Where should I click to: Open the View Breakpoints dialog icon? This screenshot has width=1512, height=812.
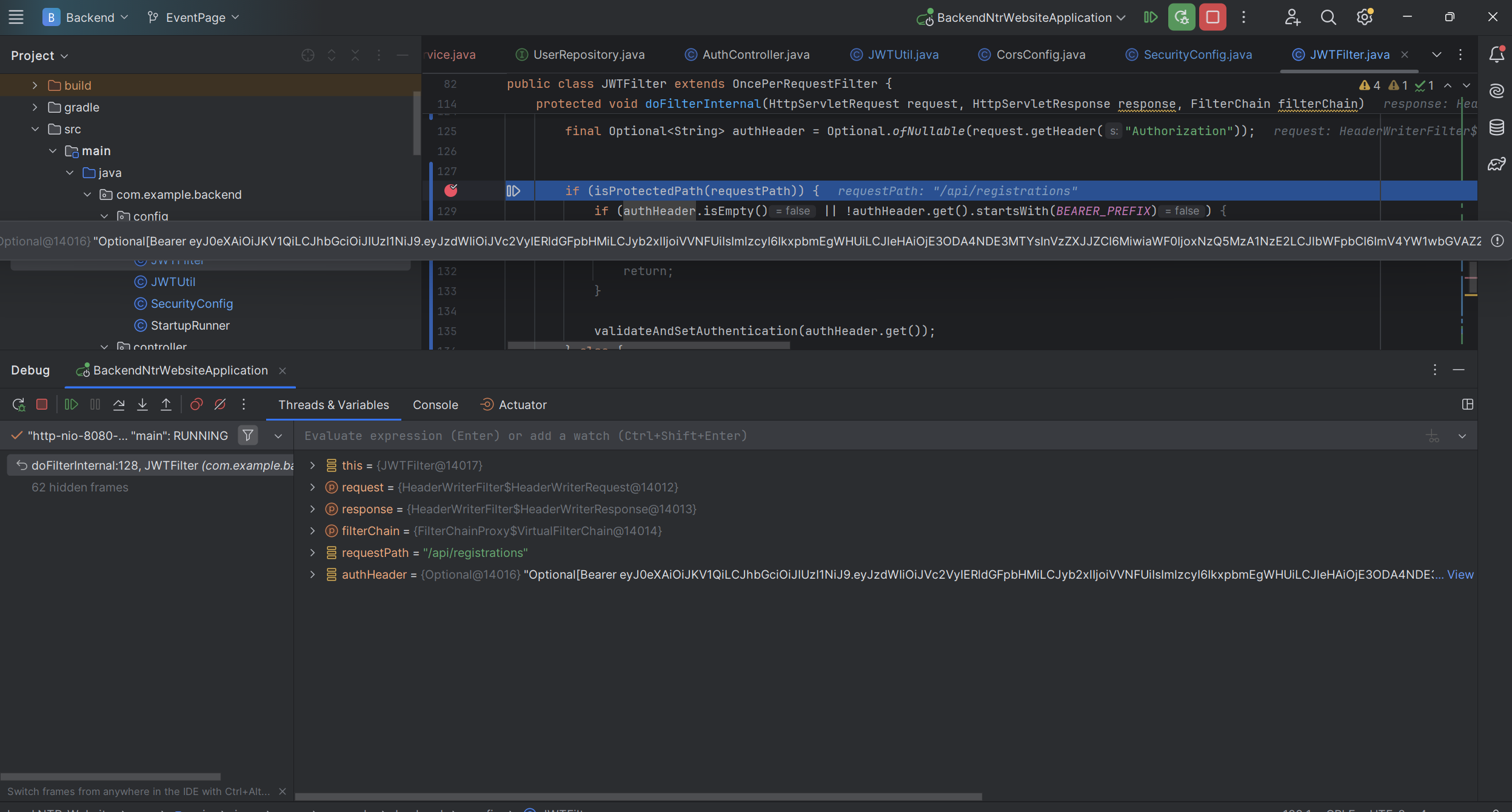196,404
